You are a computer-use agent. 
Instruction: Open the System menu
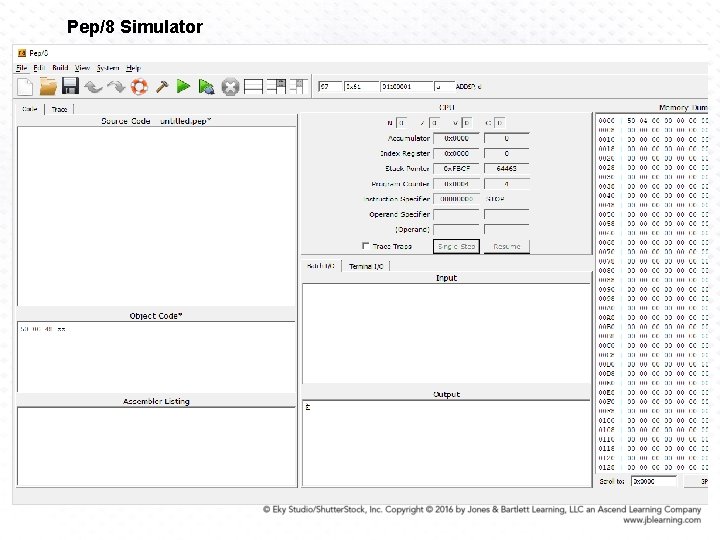[x=108, y=68]
